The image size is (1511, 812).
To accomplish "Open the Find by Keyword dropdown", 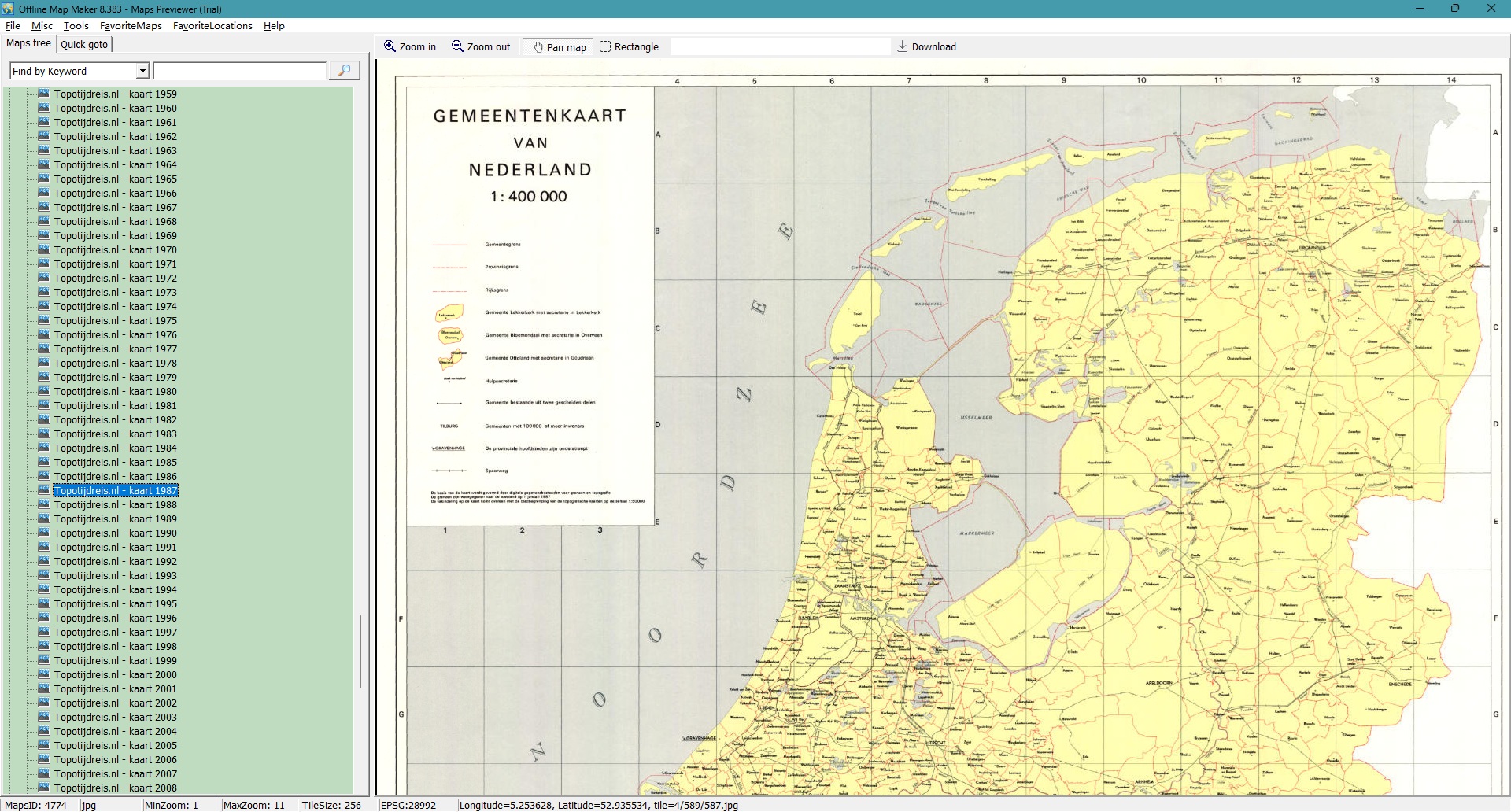I will tap(142, 71).
